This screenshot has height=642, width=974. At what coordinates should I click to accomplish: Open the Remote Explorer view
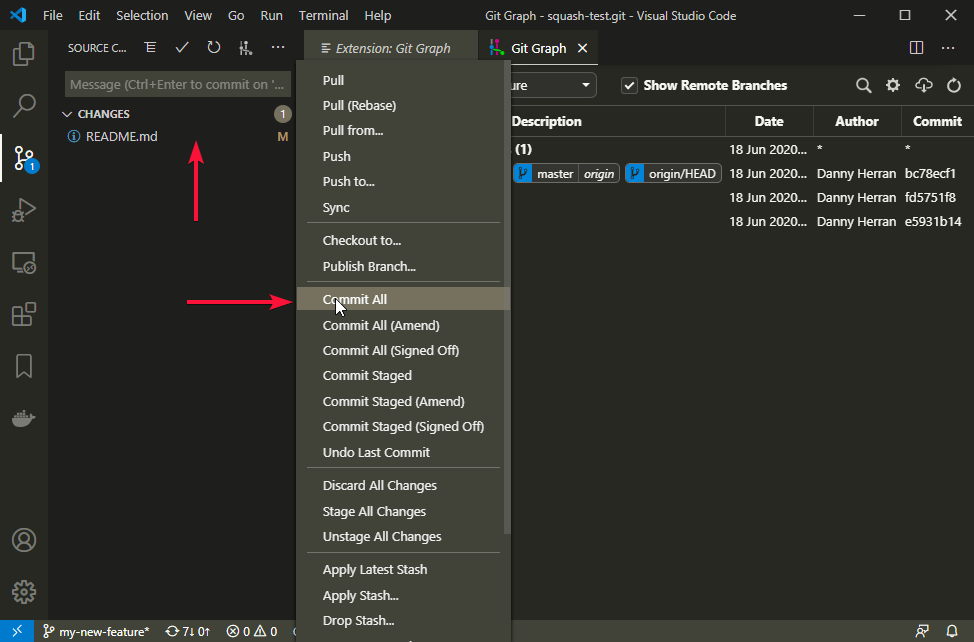24,263
